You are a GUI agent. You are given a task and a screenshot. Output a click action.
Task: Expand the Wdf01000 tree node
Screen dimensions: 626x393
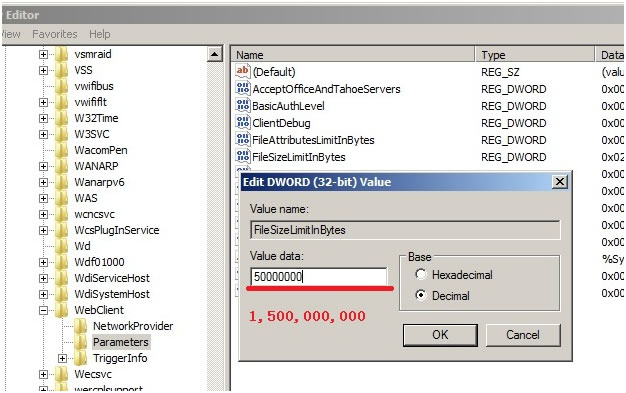[x=43, y=262]
